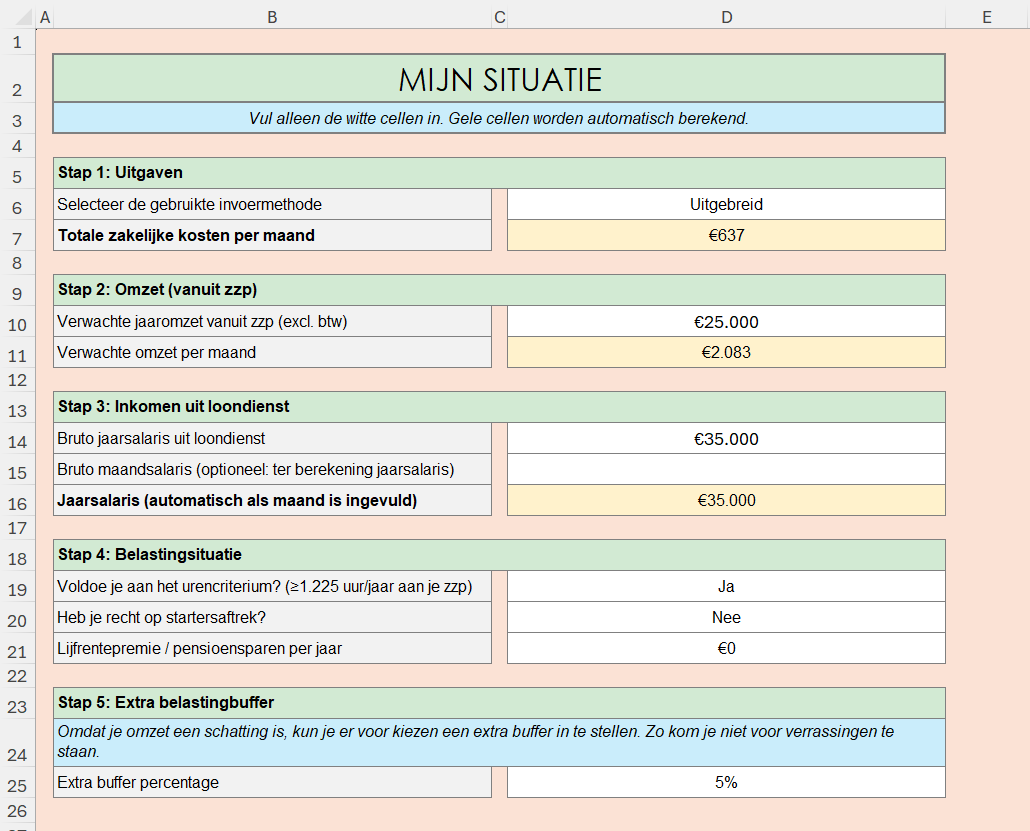This screenshot has height=831, width=1030.
Task: Select row 10 header
Action: [x=17, y=322]
